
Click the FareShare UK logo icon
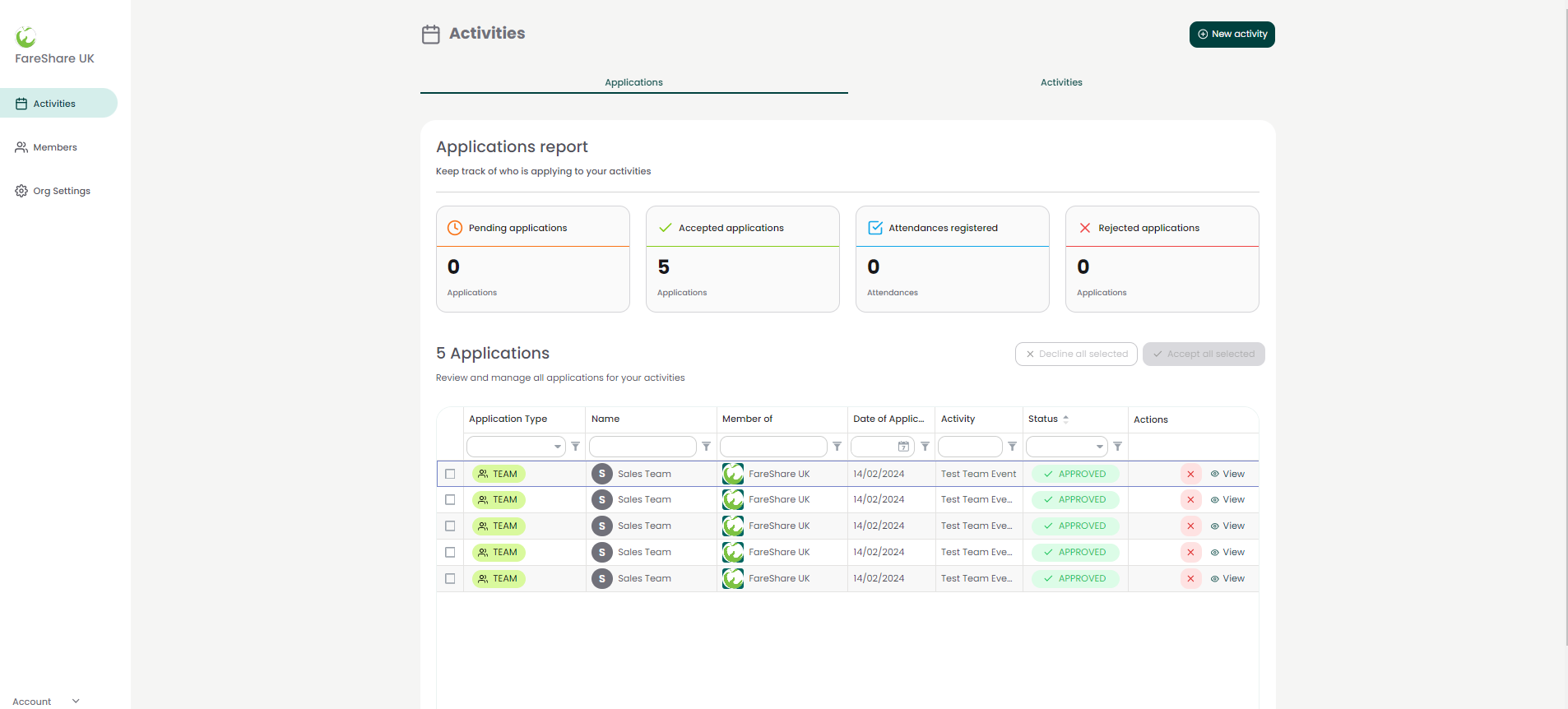coord(26,37)
